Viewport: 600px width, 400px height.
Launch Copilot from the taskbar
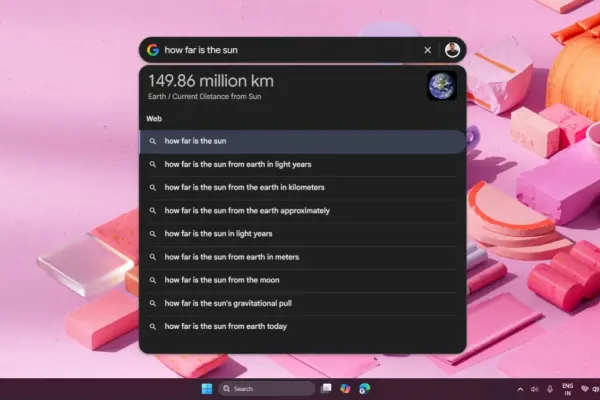tap(345, 389)
